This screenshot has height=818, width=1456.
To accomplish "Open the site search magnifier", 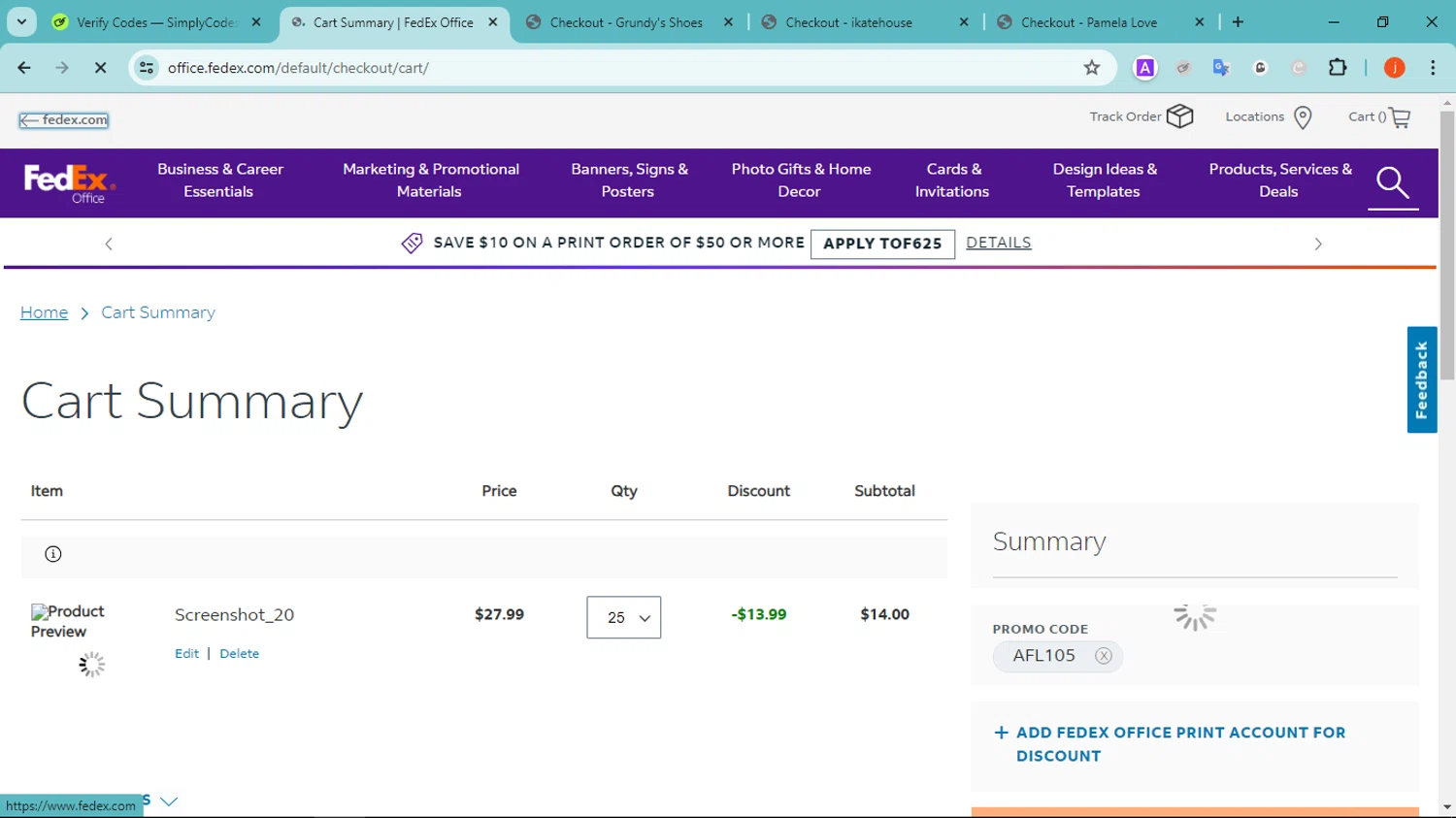I will (x=1393, y=182).
